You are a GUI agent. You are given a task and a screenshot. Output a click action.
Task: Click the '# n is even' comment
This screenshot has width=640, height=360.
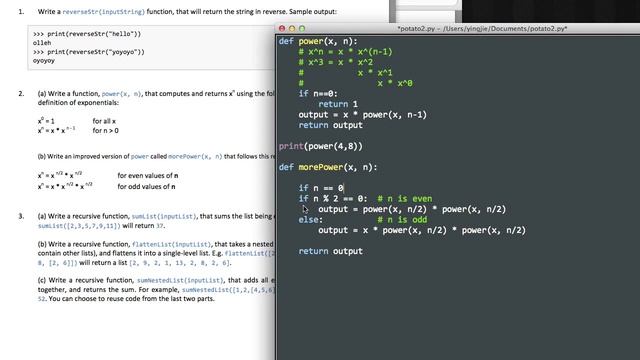tap(404, 199)
